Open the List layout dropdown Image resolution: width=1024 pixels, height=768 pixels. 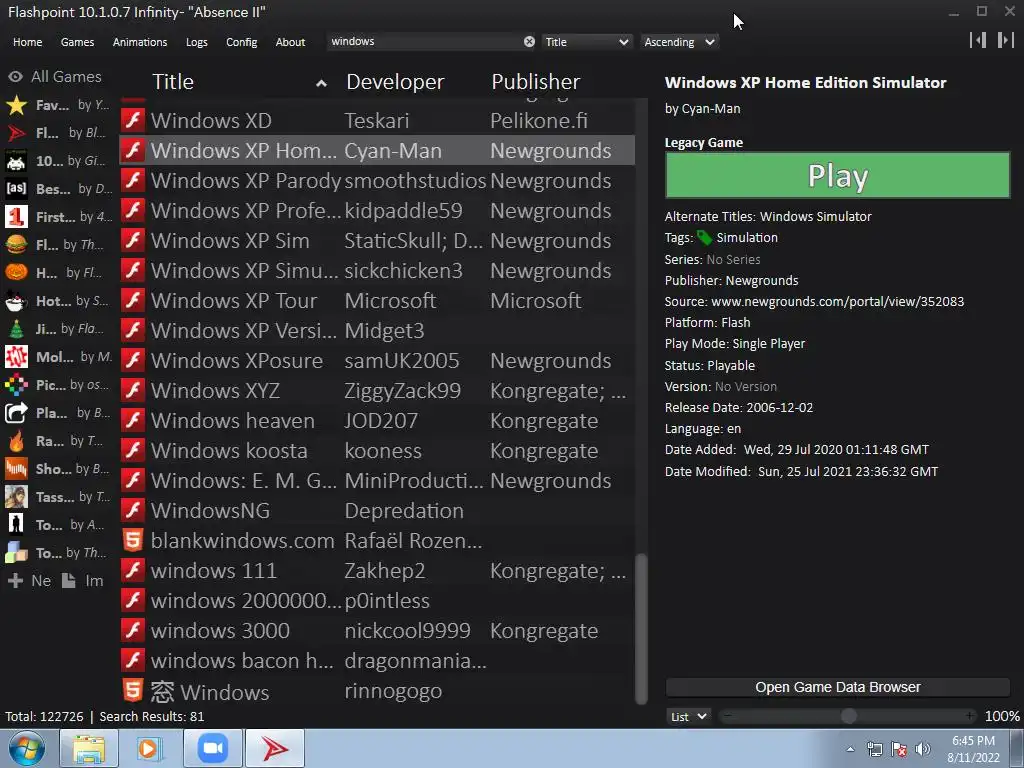(688, 716)
